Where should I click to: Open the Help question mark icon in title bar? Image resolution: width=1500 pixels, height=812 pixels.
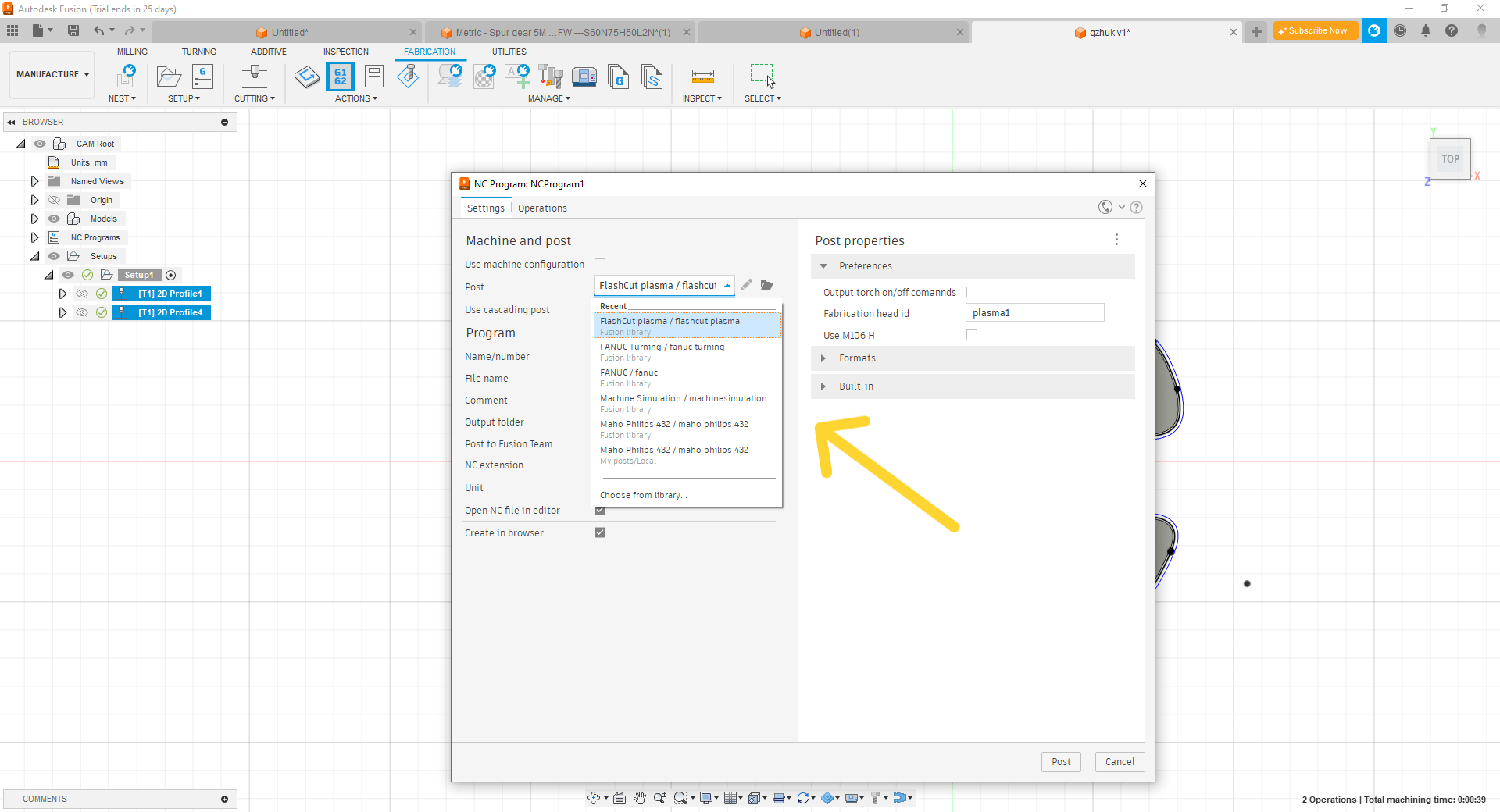[1452, 30]
